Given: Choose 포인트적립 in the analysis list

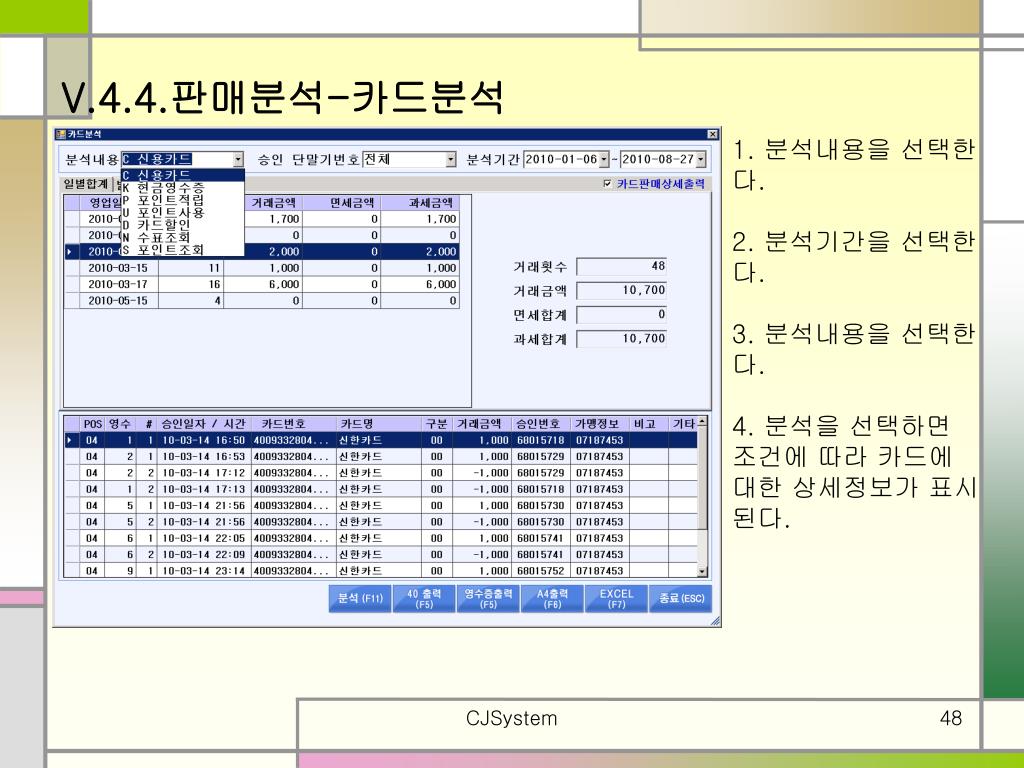Looking at the screenshot, I should pyautogui.click(x=182, y=200).
